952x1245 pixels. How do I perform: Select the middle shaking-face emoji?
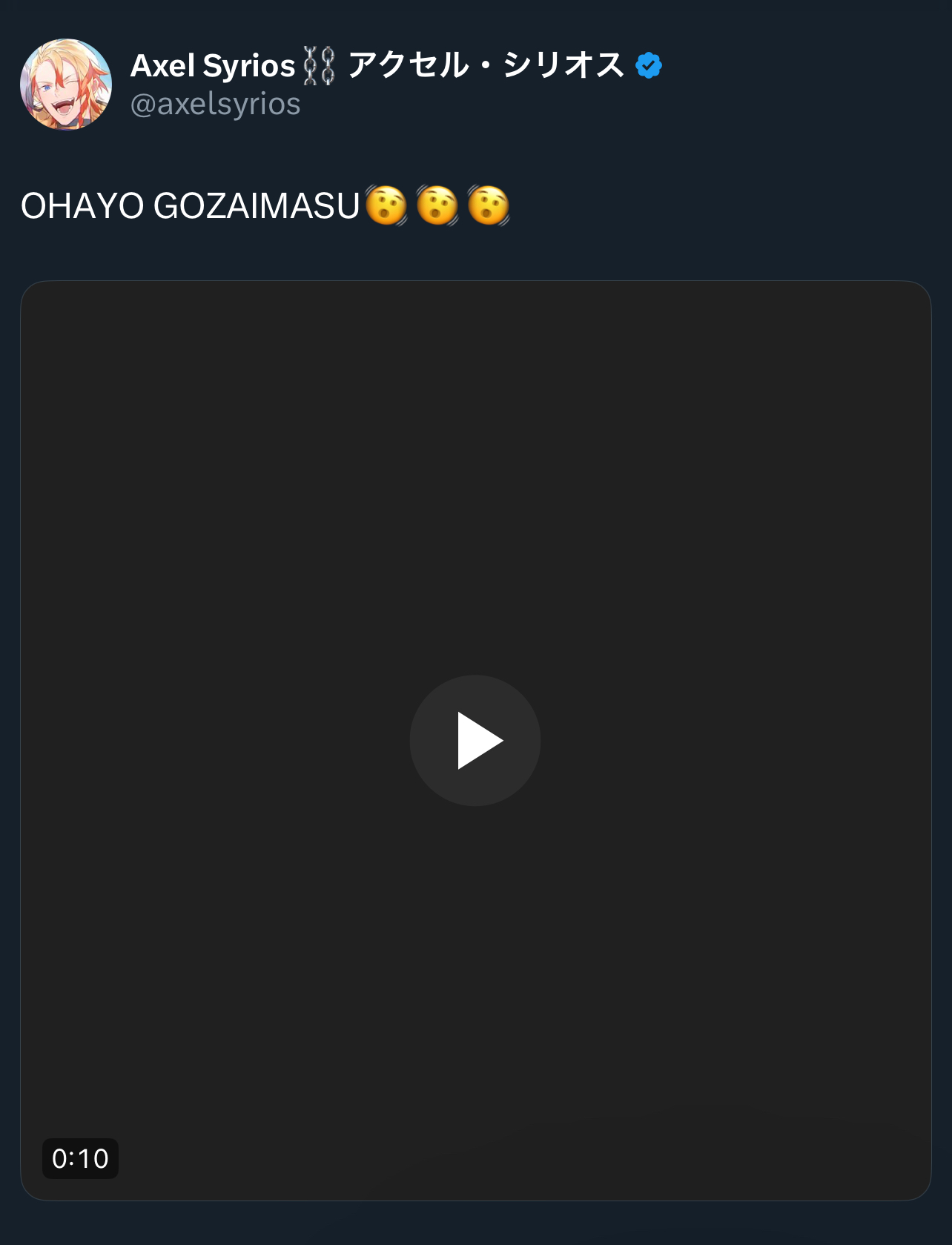[x=437, y=205]
